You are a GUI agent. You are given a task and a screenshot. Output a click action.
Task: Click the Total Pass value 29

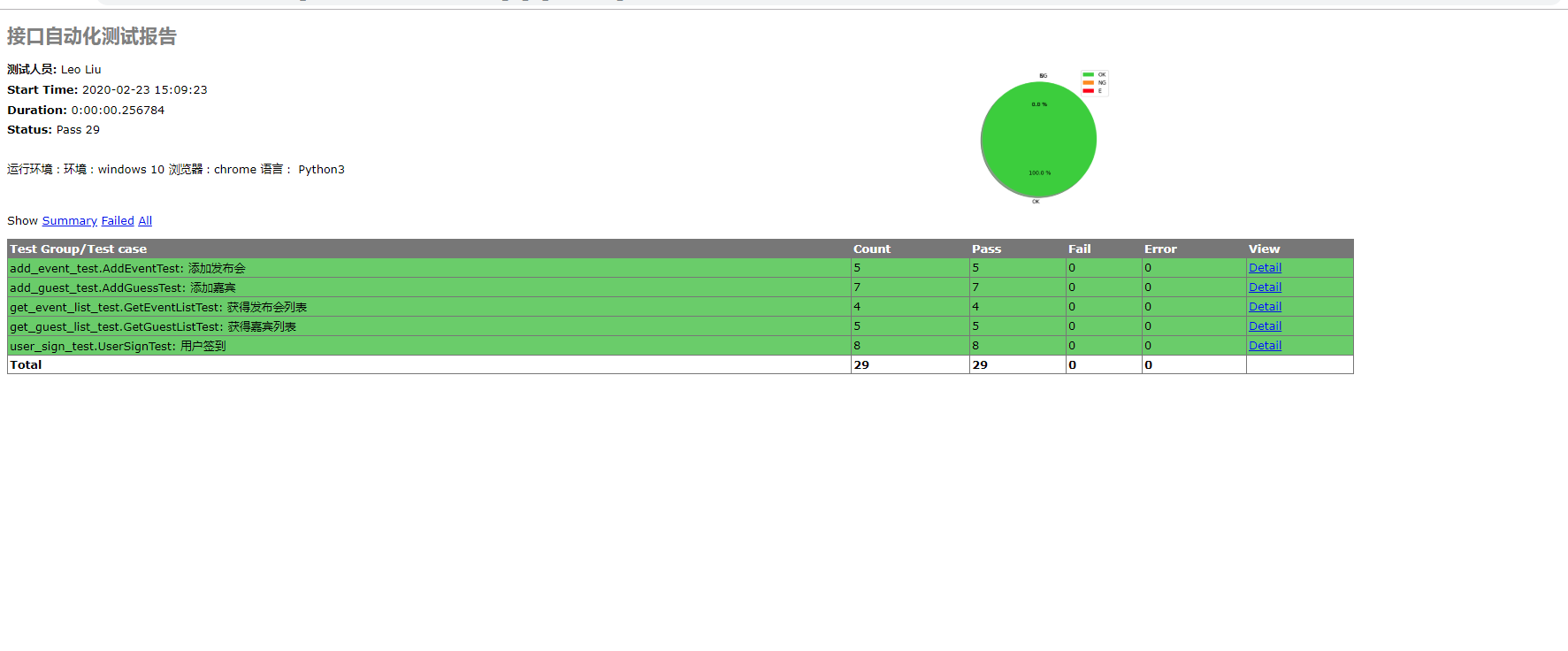(980, 365)
